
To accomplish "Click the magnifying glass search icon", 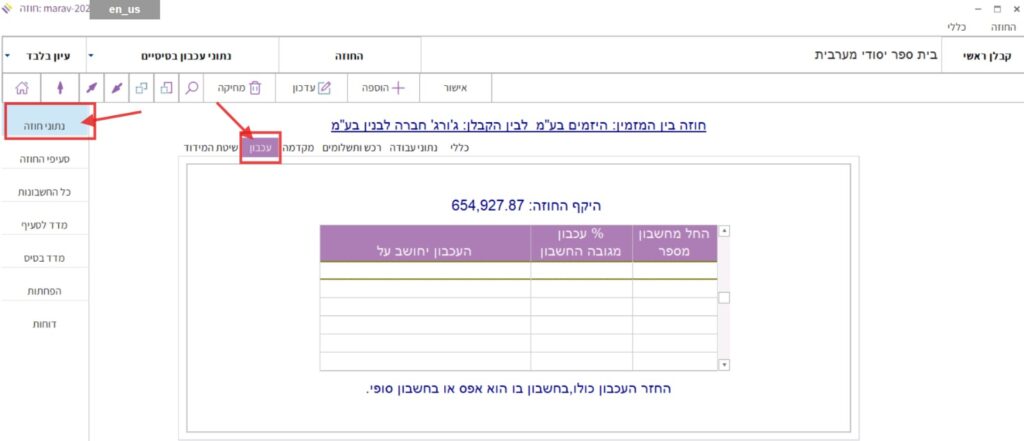I will pyautogui.click(x=191, y=88).
